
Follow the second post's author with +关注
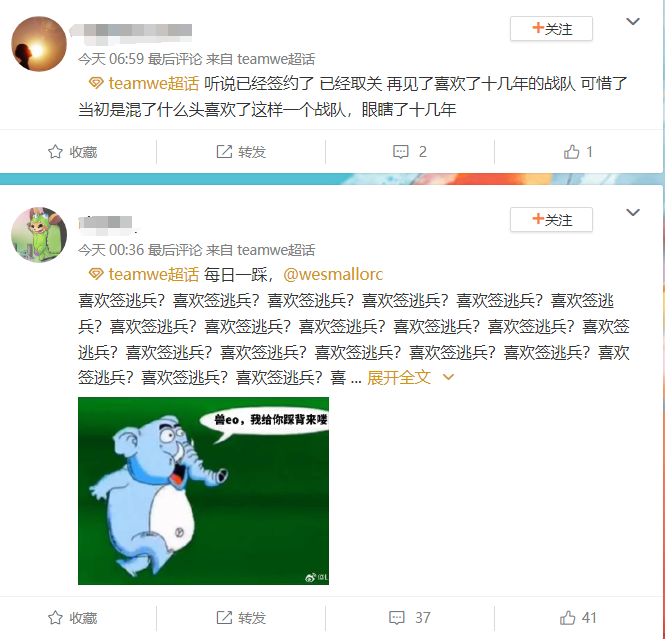pos(551,219)
